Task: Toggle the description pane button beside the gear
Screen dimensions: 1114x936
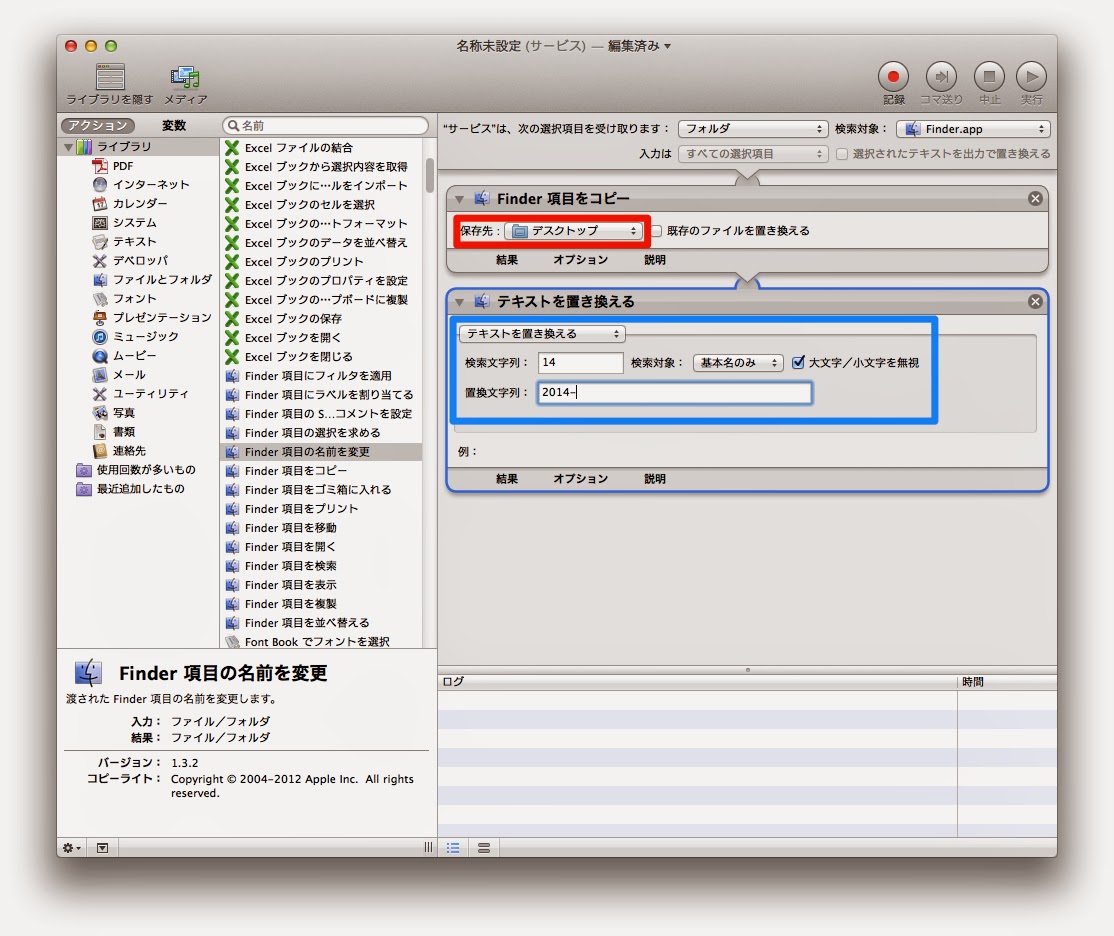Action: 102,848
